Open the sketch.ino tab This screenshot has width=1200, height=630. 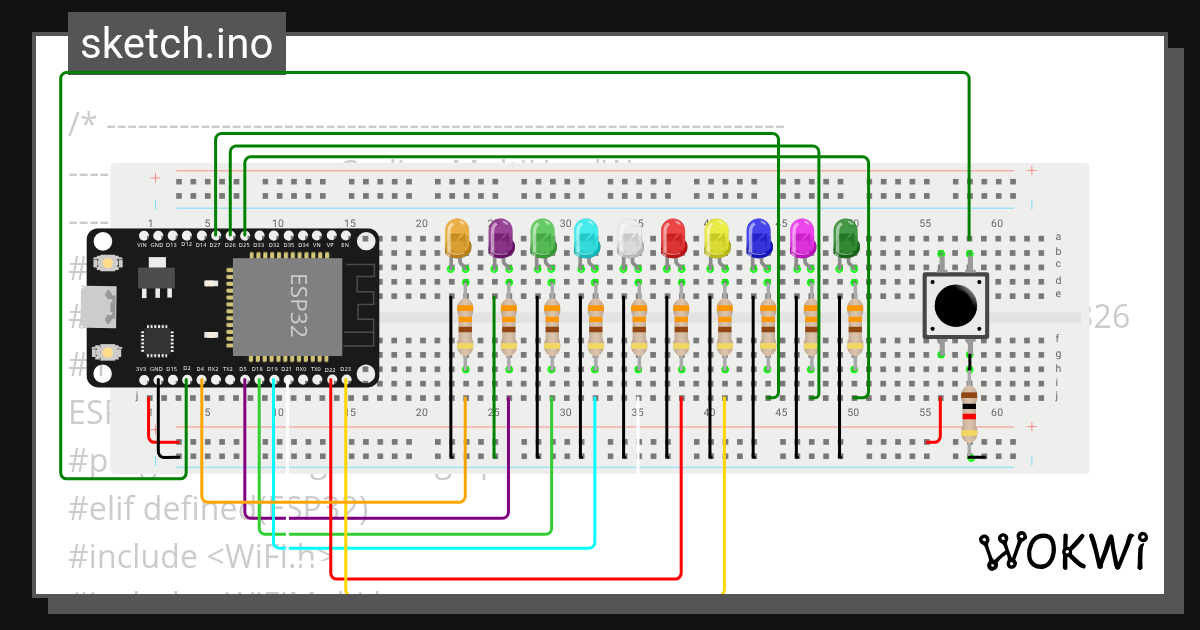coord(177,44)
